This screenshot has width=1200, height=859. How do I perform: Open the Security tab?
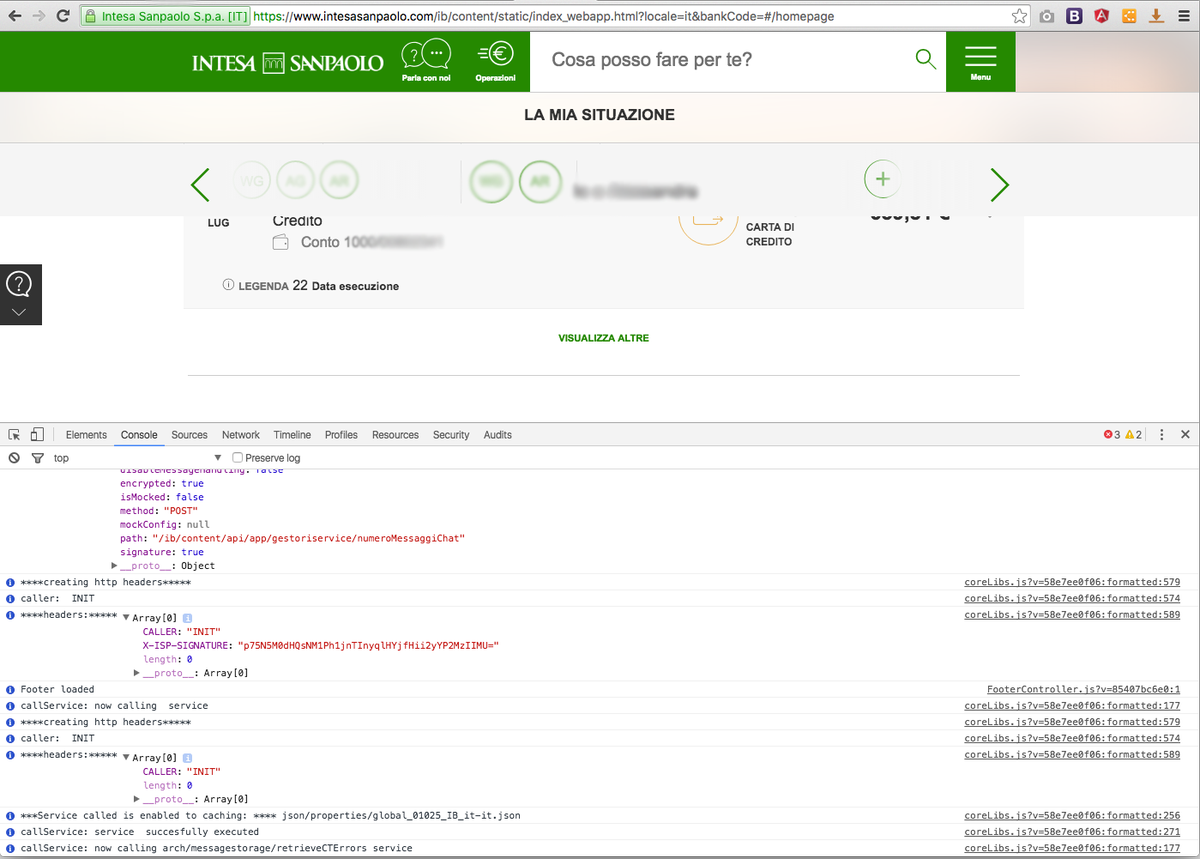coord(451,435)
